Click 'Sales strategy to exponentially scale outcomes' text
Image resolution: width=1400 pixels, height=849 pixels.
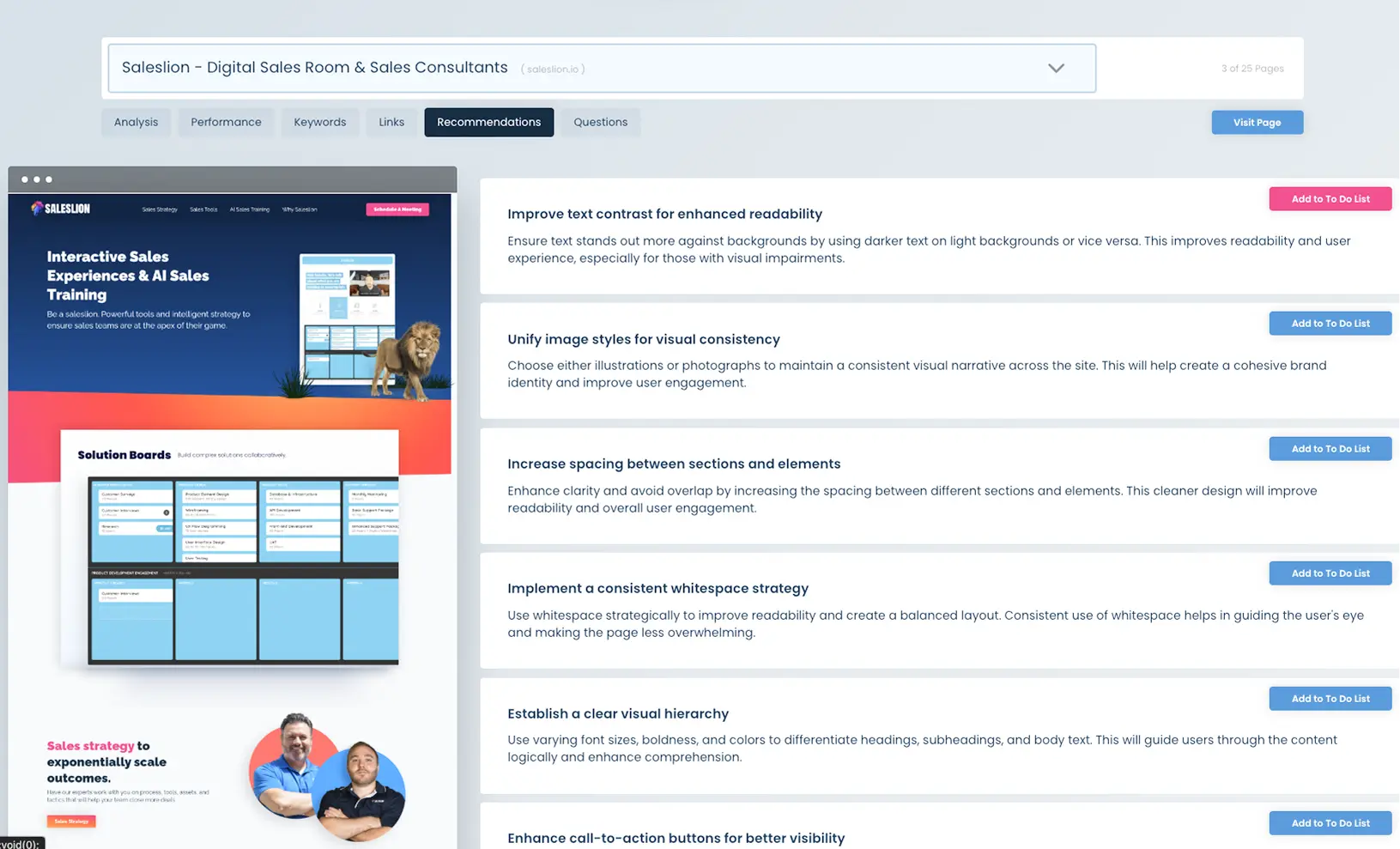tap(106, 761)
